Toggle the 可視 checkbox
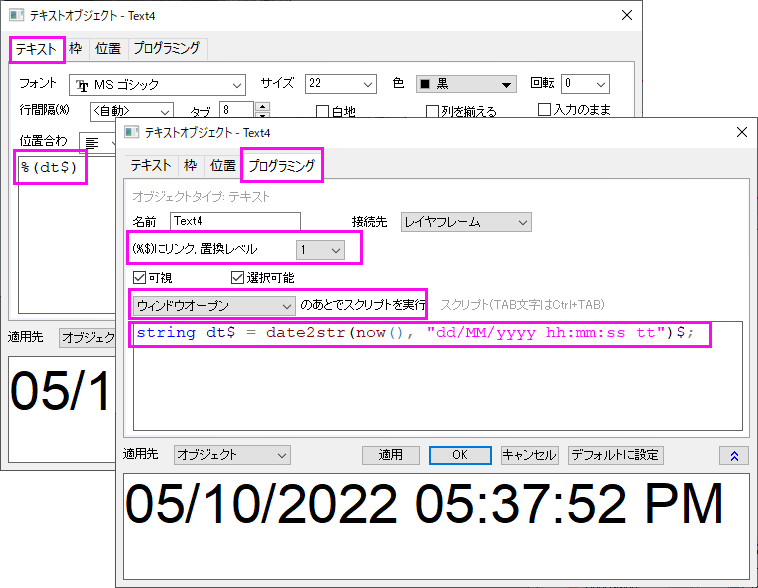This screenshot has height=588, width=758. coord(139,278)
